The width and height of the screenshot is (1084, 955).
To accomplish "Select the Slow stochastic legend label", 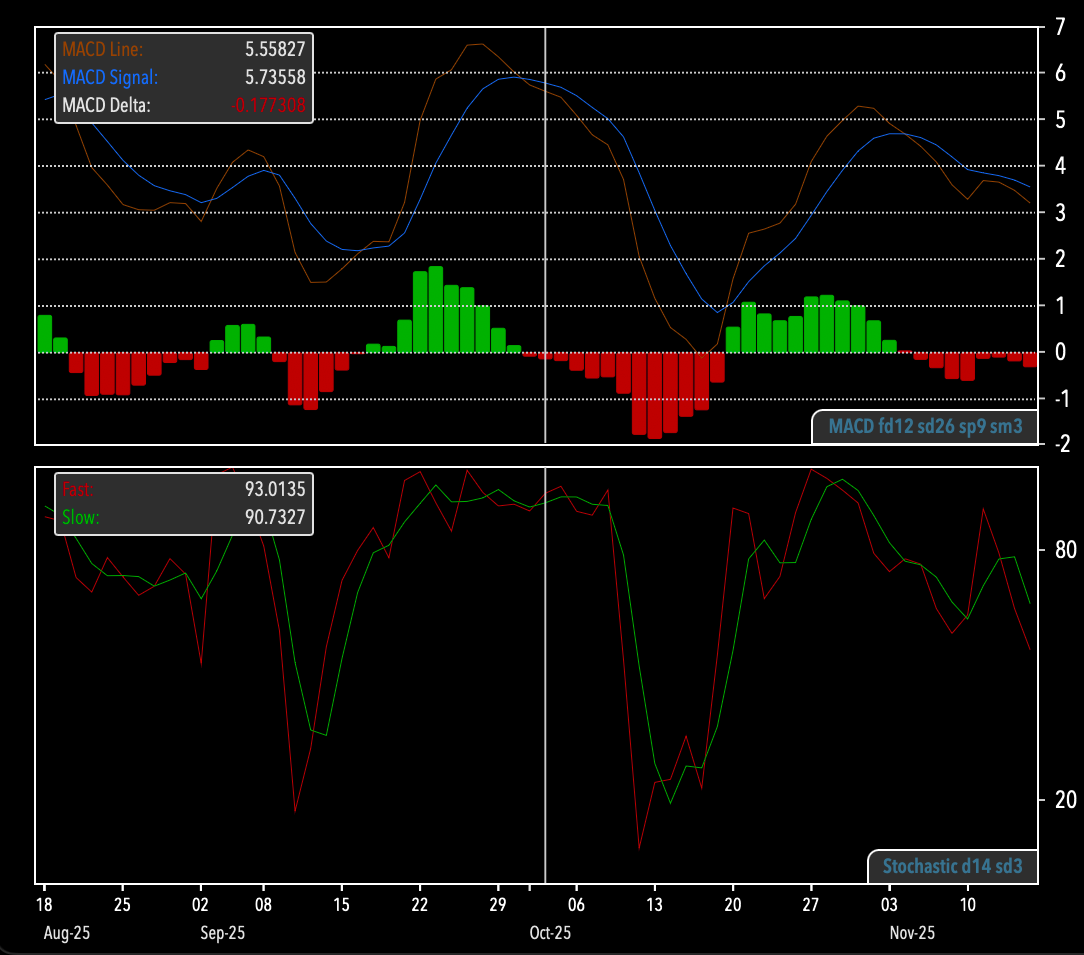I will [81, 517].
